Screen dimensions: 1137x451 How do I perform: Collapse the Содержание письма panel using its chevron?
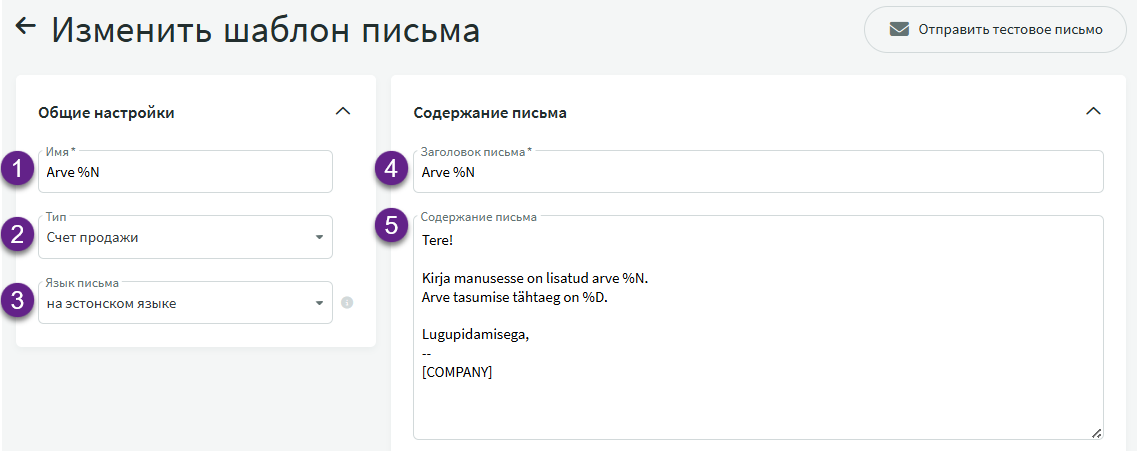pyautogui.click(x=1093, y=111)
